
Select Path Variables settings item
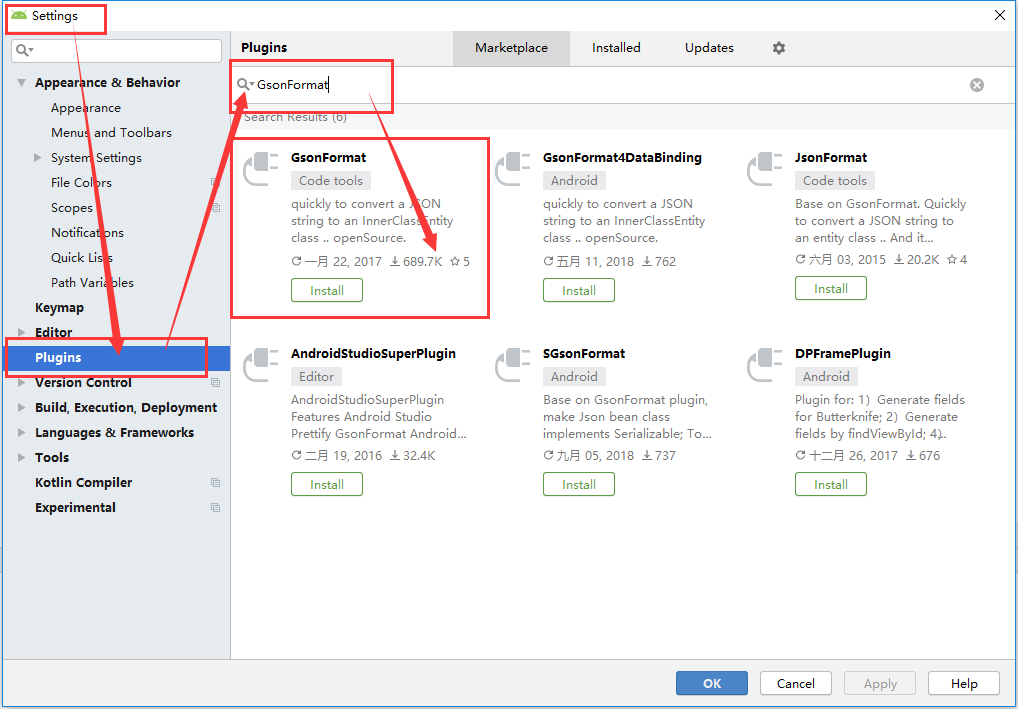(x=92, y=282)
